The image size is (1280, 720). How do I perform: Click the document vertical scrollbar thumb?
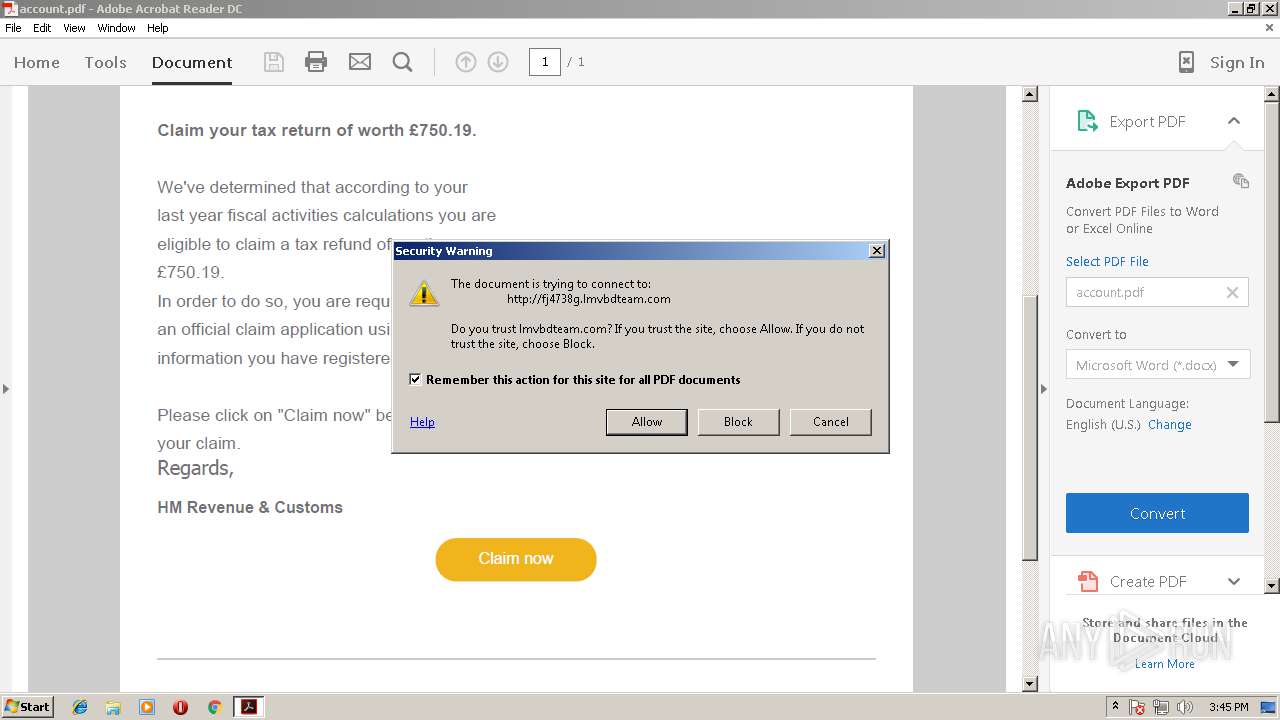[1030, 430]
